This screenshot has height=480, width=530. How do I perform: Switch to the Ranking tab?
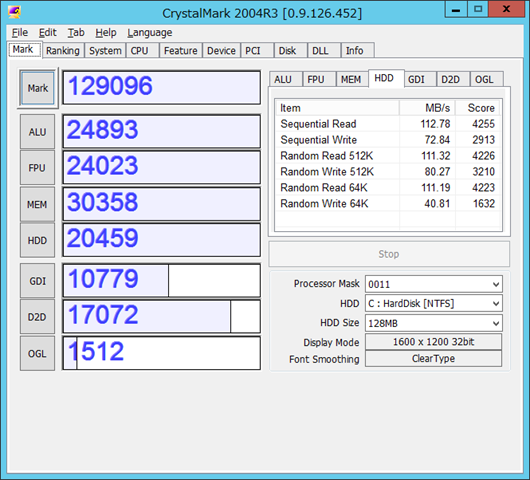(63, 51)
